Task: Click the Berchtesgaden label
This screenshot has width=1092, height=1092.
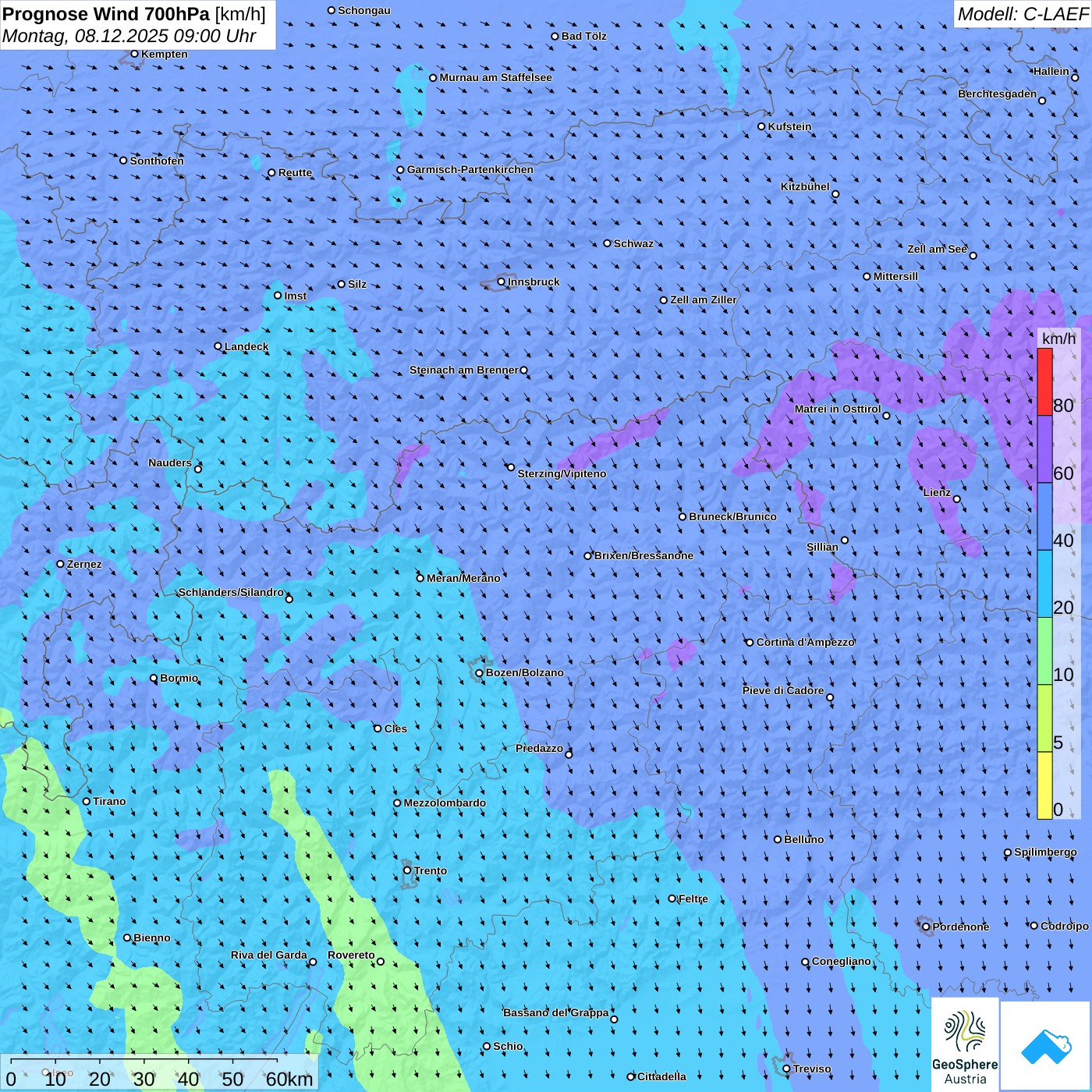Action: [x=998, y=94]
